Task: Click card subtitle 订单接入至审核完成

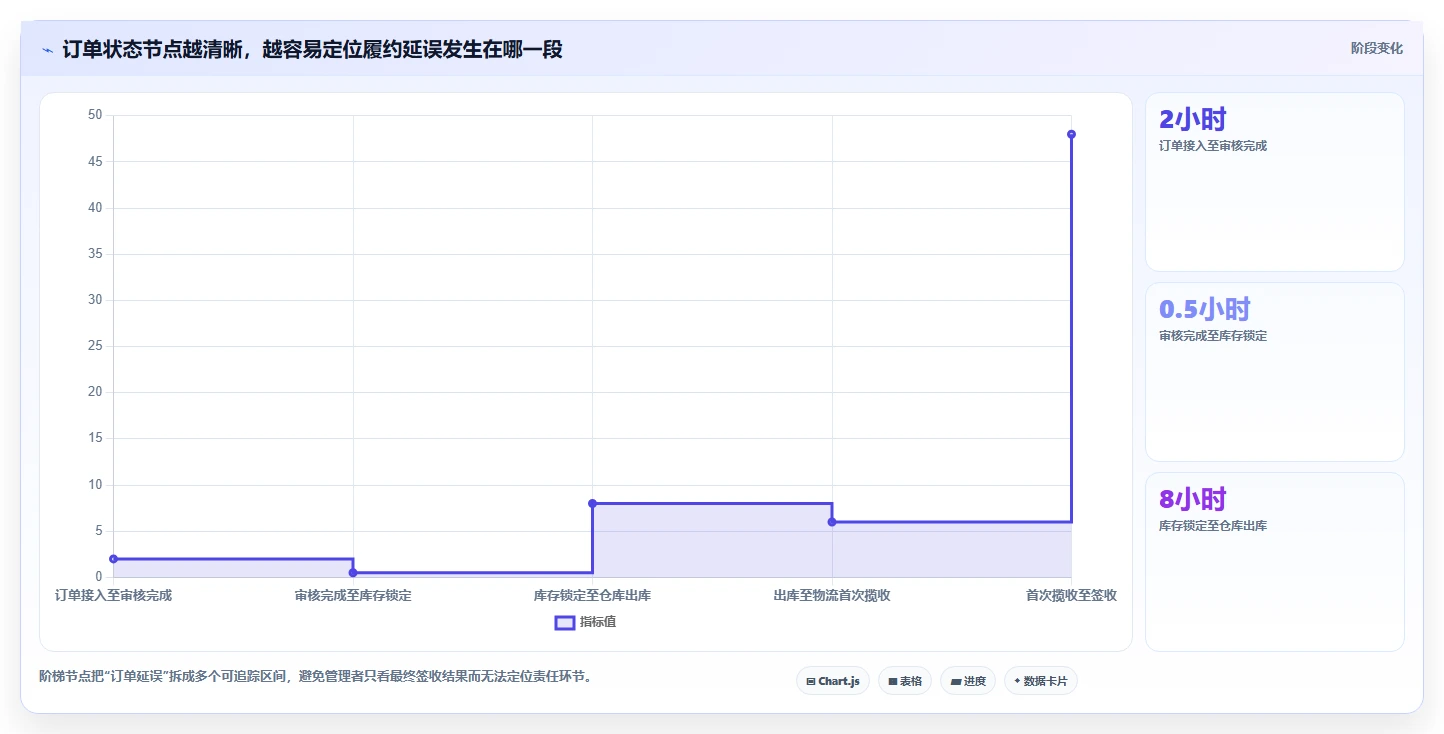Action: coord(1213,146)
